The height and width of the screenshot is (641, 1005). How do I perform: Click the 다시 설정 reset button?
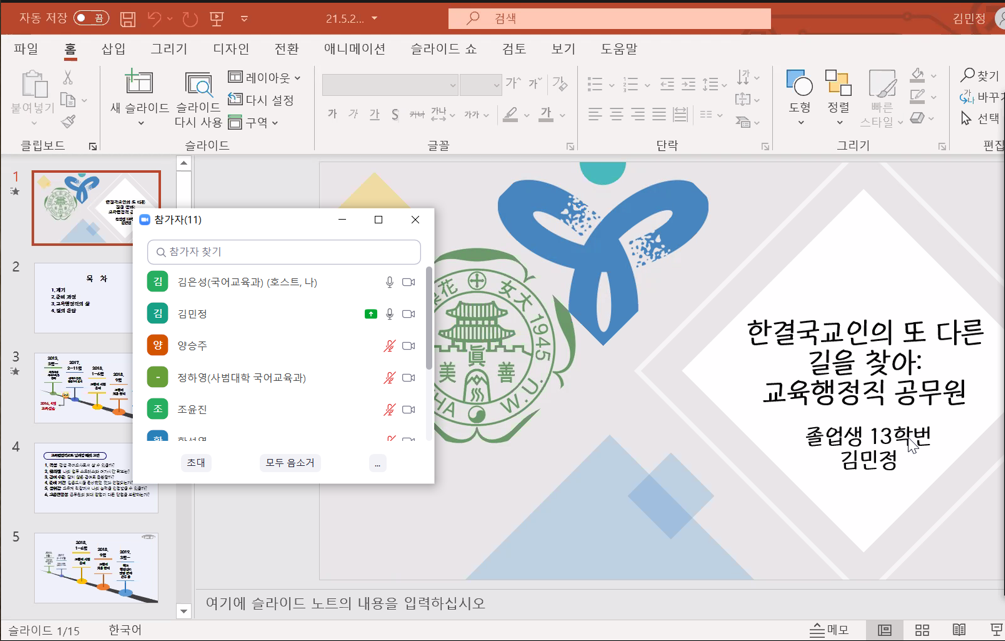point(262,100)
